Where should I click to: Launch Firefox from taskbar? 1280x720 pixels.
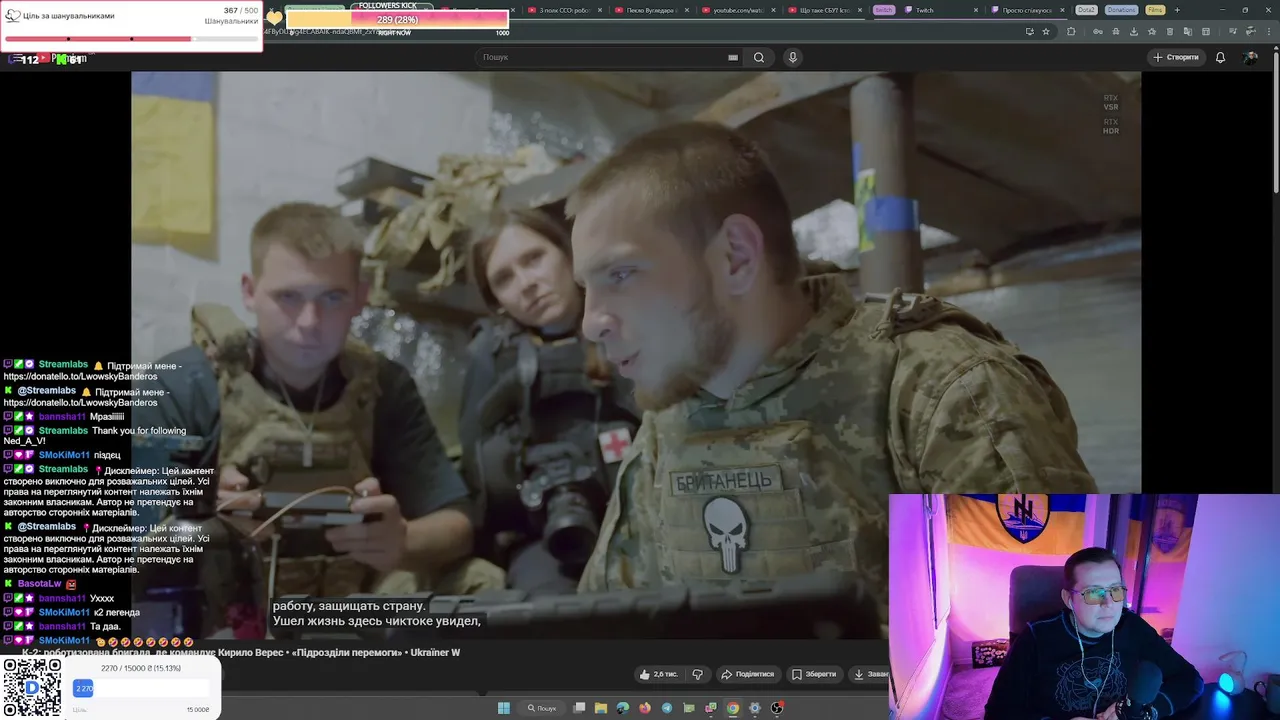(x=645, y=708)
